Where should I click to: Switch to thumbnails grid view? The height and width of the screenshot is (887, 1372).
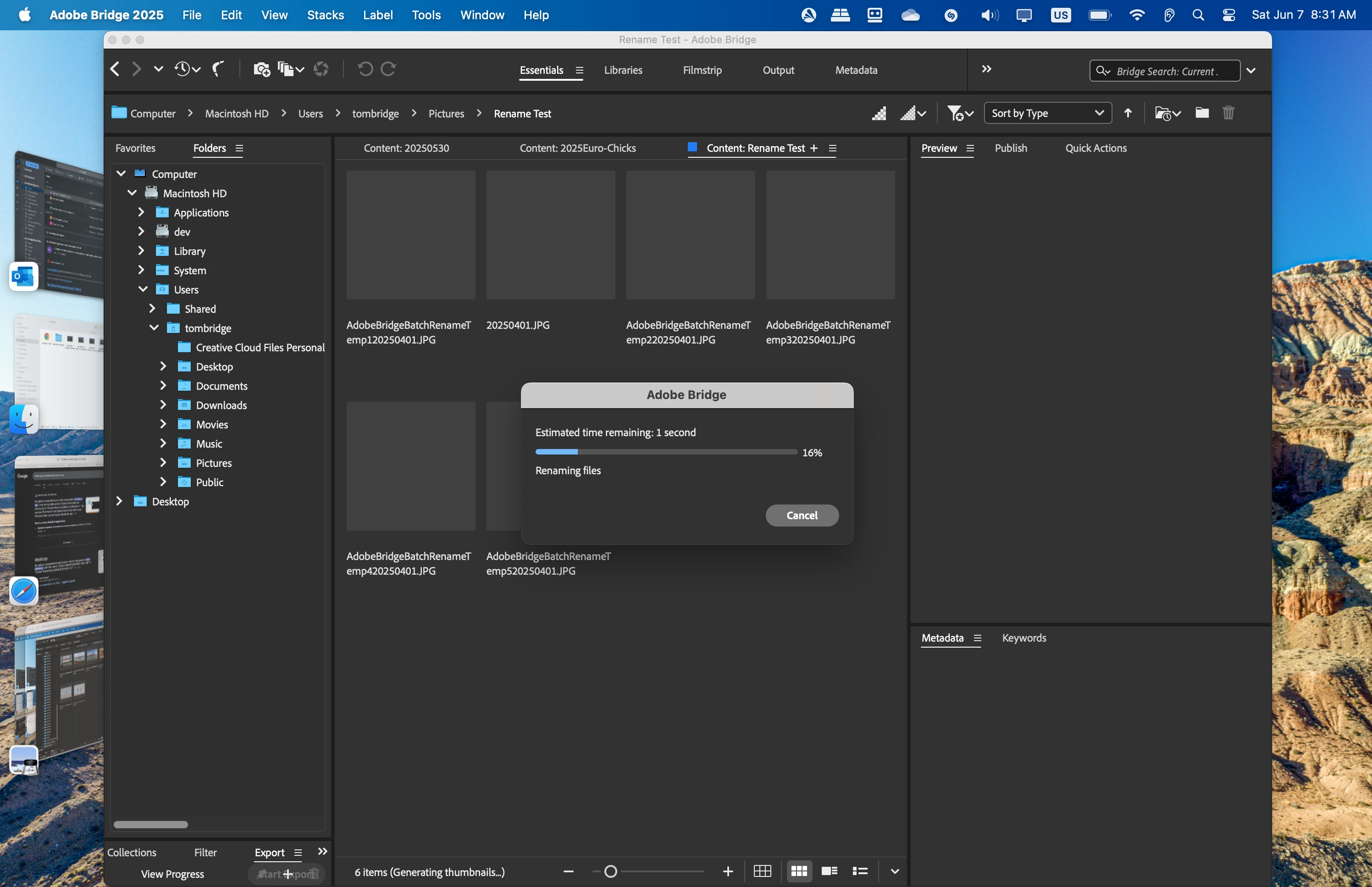pyautogui.click(x=798, y=871)
